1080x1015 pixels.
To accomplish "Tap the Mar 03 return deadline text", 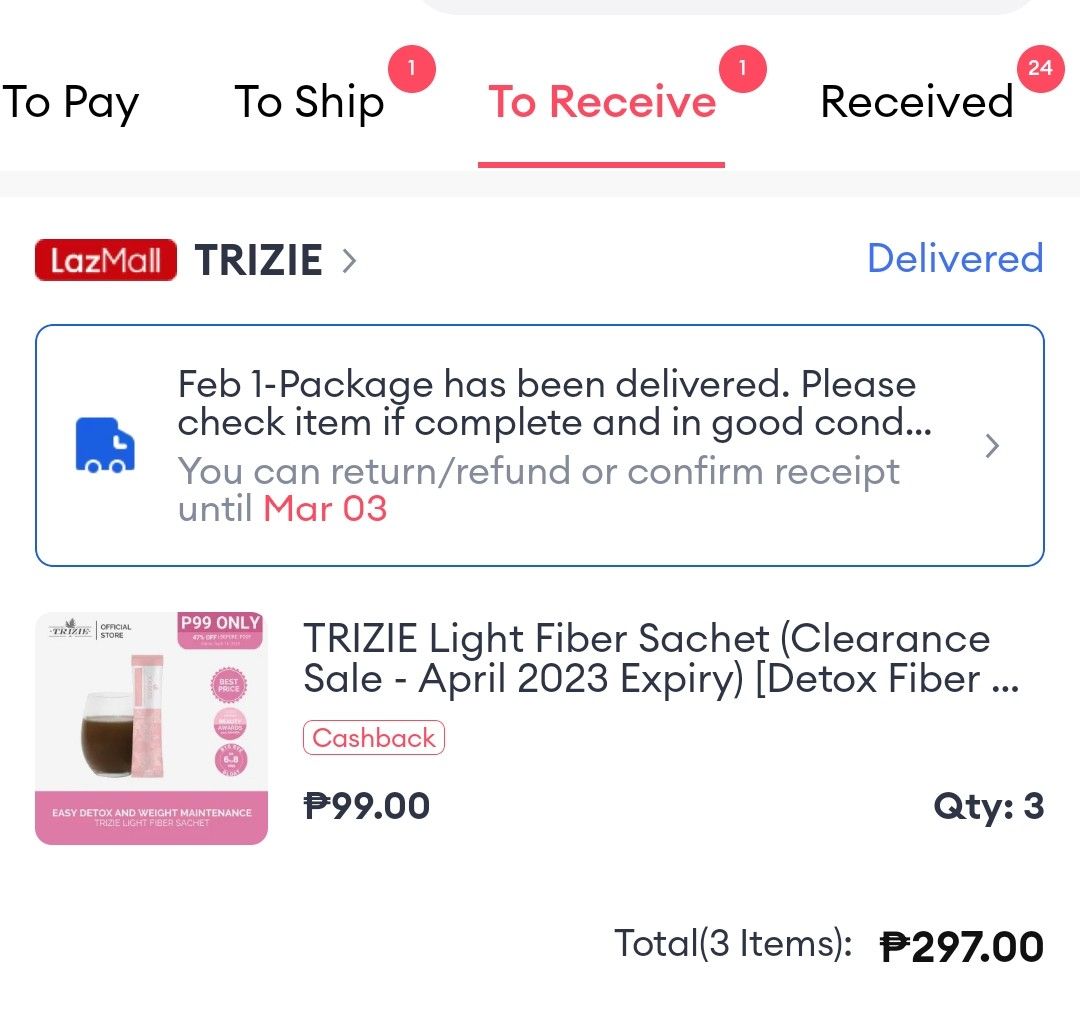I will coord(325,508).
